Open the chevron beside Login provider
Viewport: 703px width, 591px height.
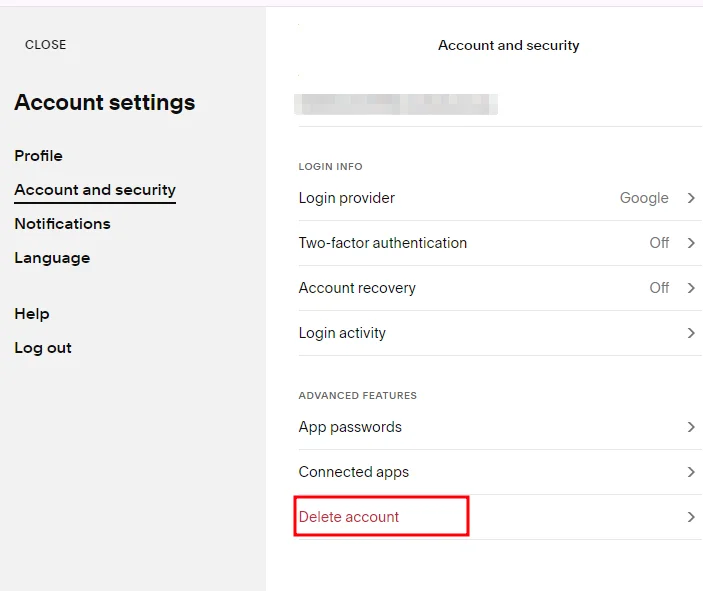691,198
